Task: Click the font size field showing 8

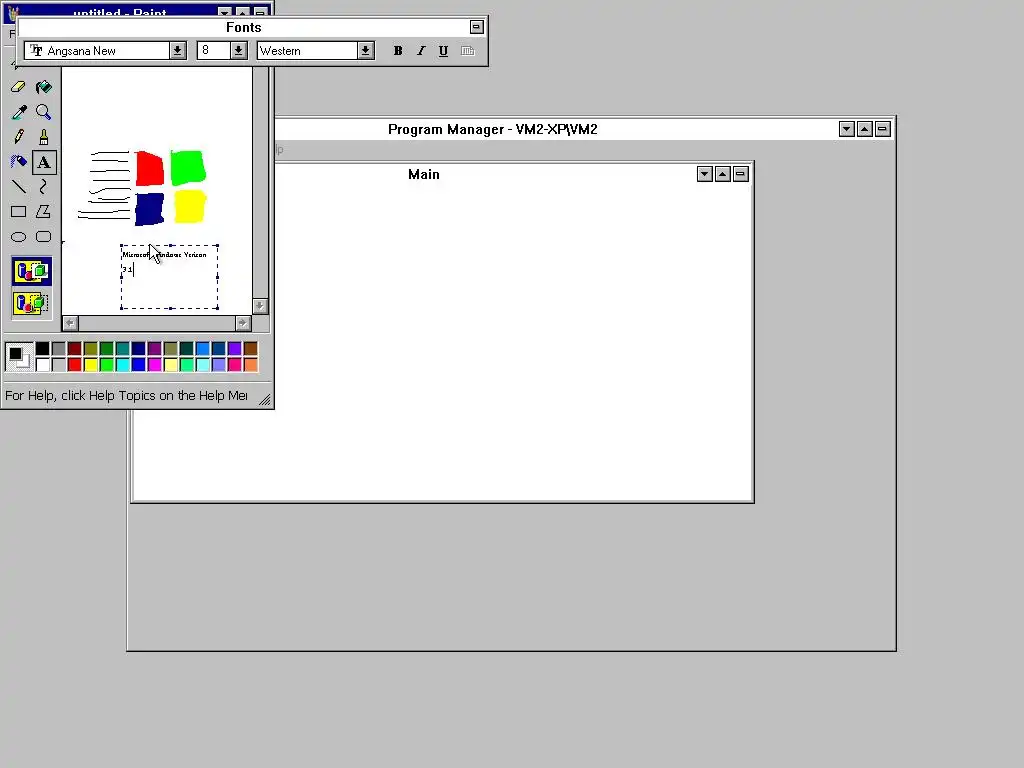Action: click(214, 51)
